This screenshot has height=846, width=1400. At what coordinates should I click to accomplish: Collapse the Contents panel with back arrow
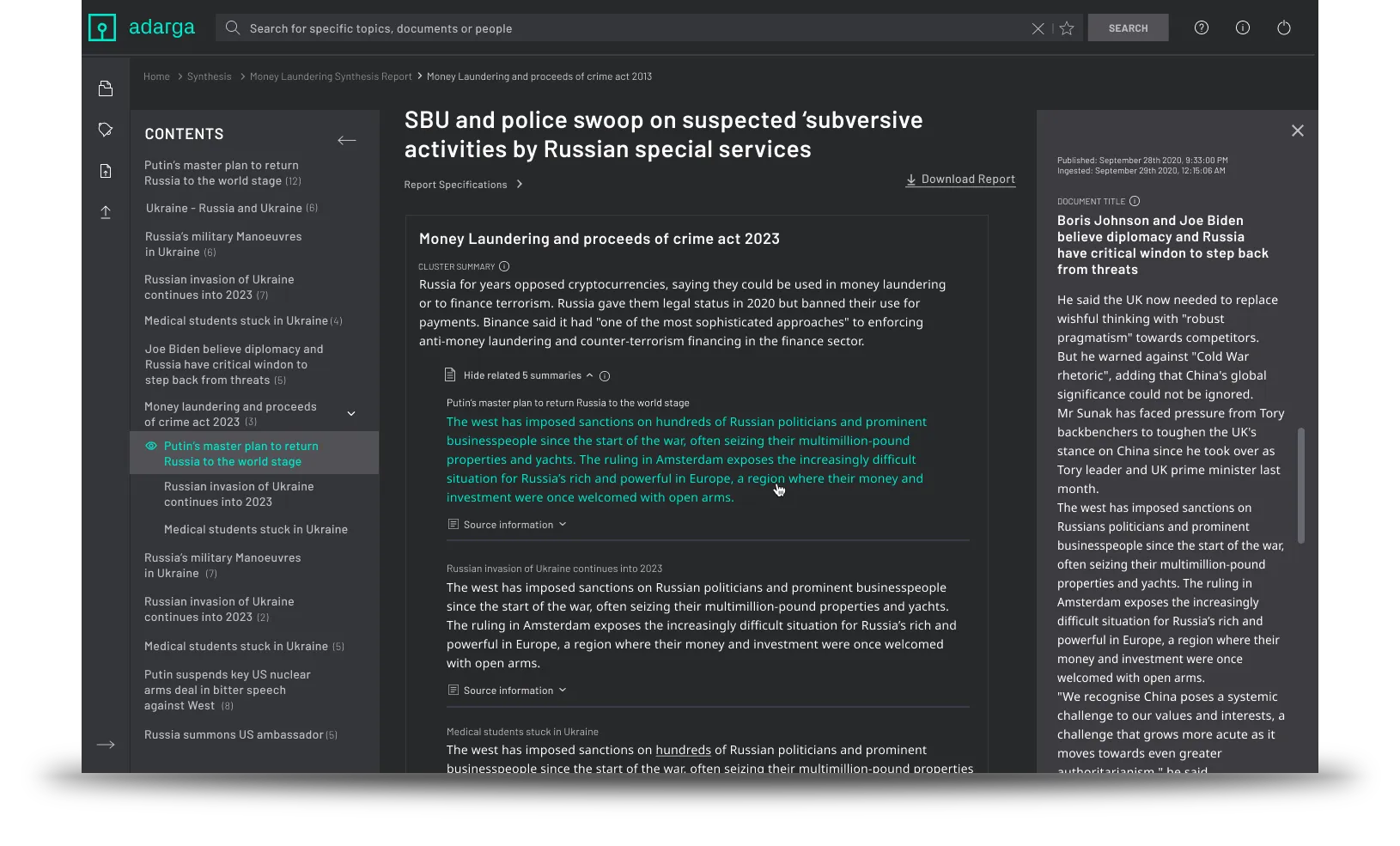(347, 140)
